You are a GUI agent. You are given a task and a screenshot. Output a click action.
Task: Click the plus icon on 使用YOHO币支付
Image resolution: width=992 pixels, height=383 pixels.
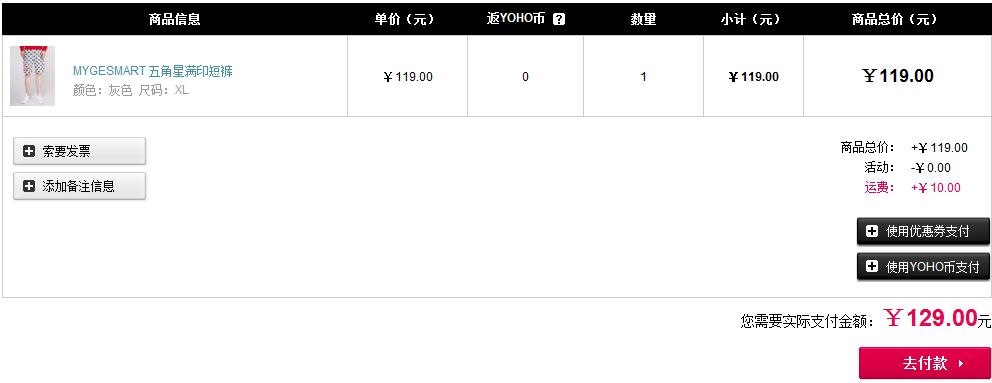[872, 267]
